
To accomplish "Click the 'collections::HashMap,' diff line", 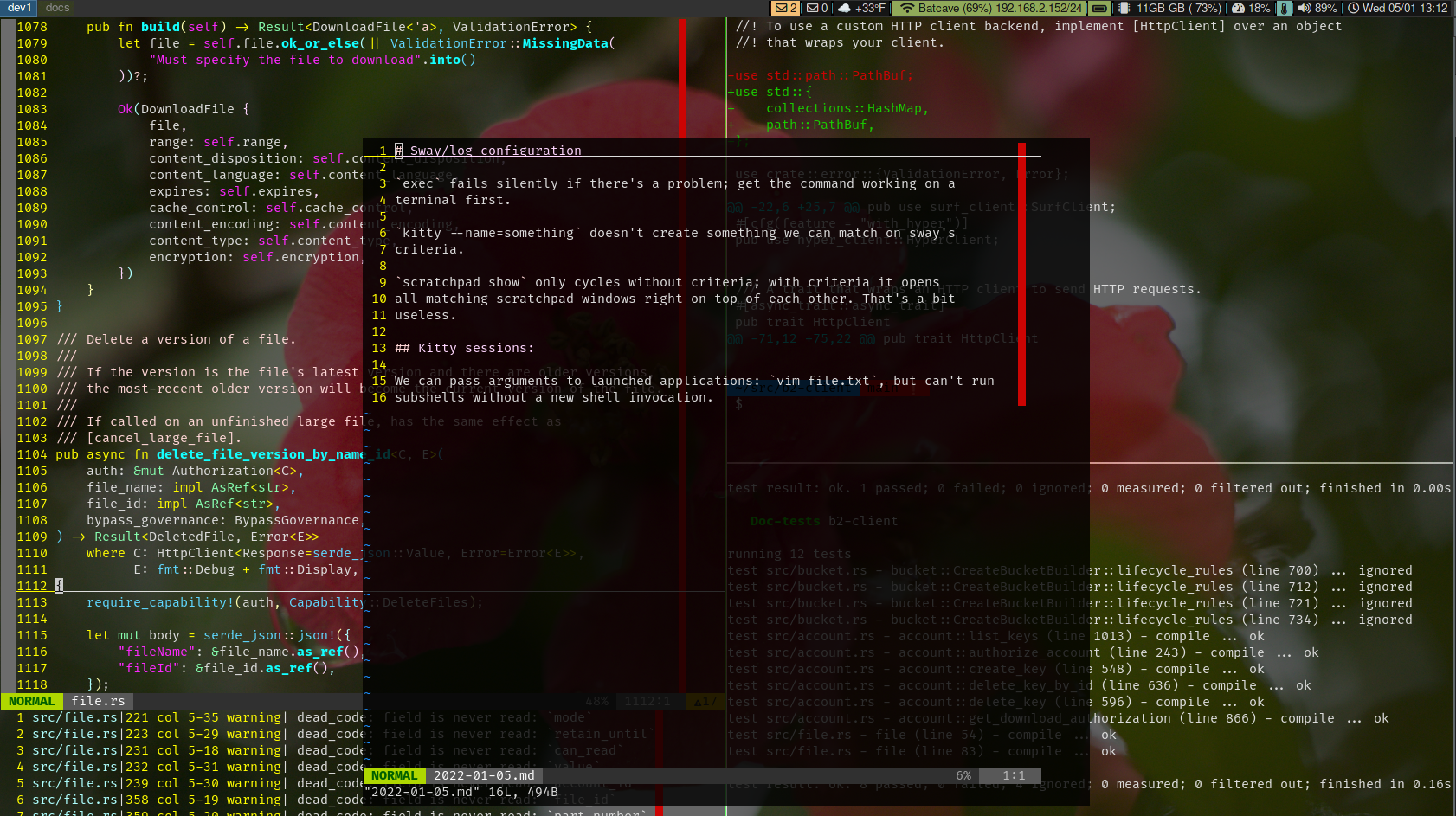I will pyautogui.click(x=847, y=108).
